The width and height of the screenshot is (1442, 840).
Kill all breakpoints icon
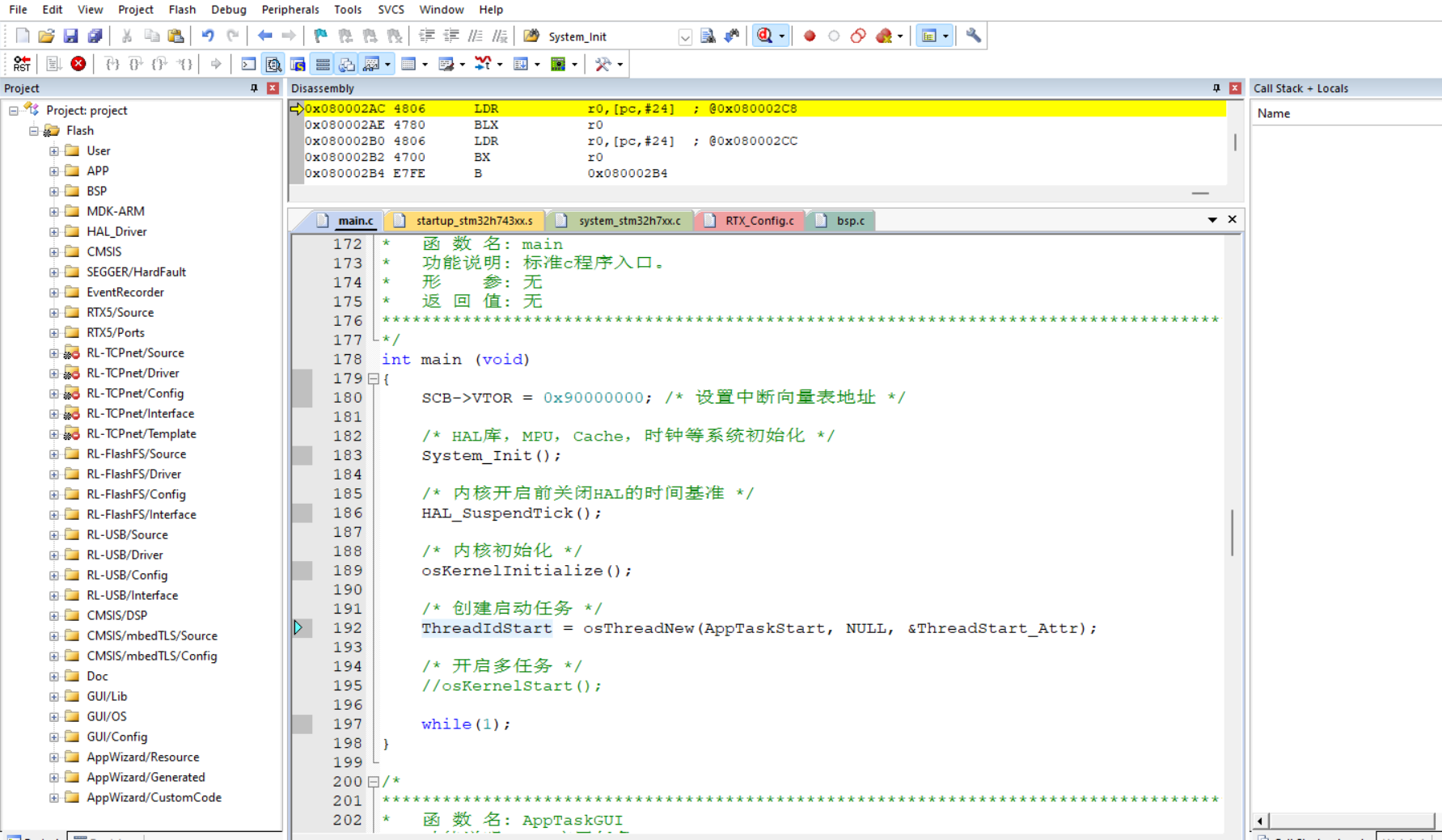coord(884,36)
